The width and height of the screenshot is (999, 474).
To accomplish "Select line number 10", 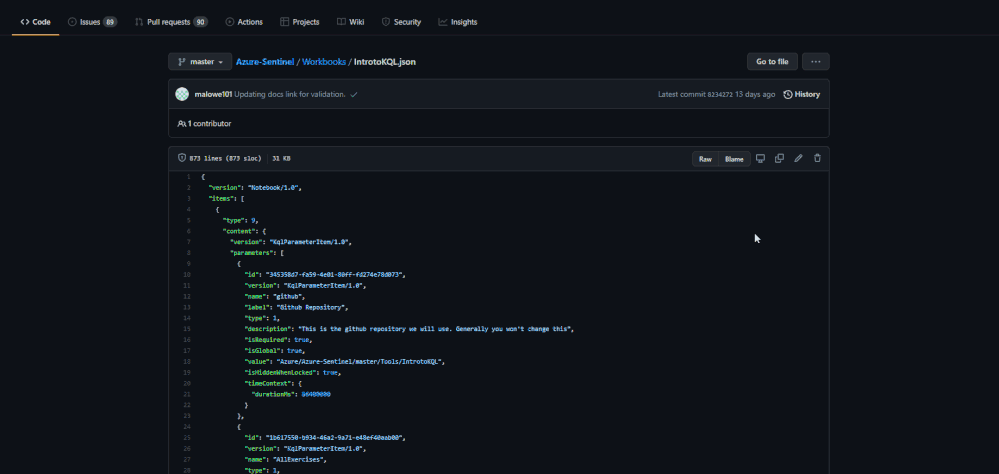I will [186, 275].
